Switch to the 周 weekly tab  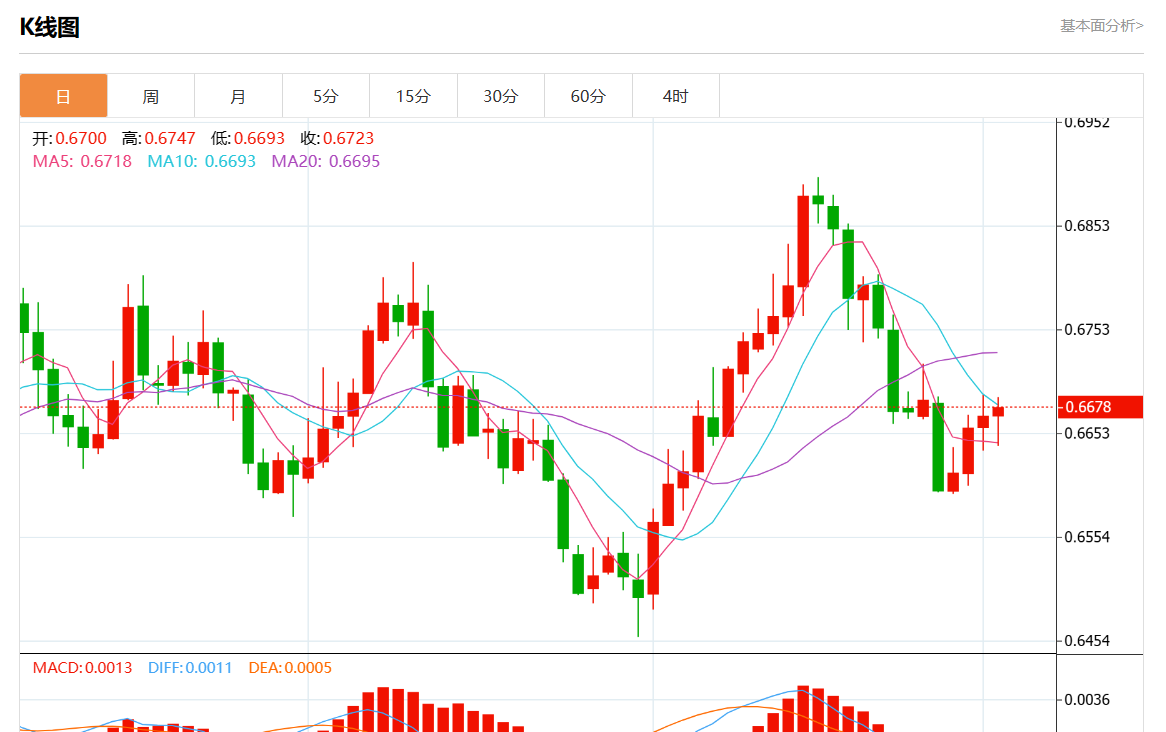coord(151,96)
